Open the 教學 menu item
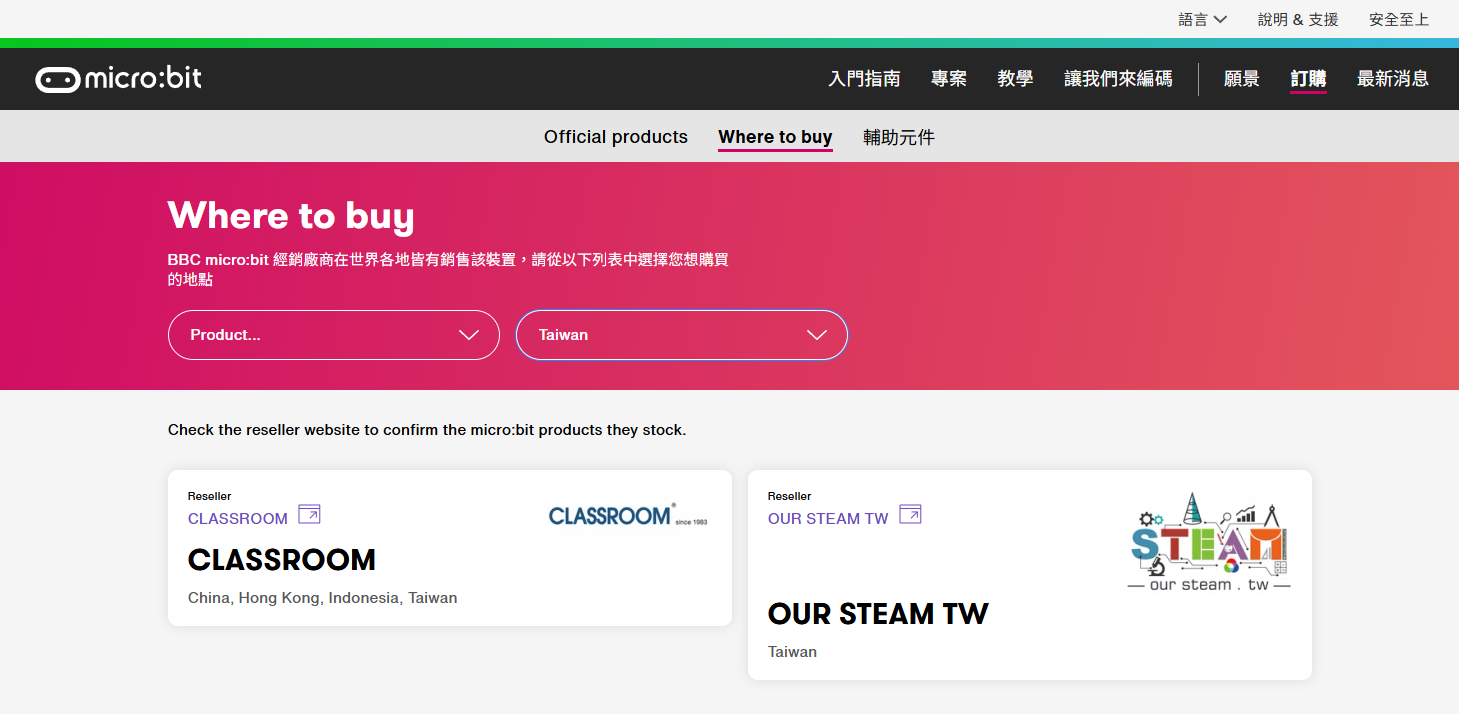The image size is (1459, 714). [x=1015, y=79]
